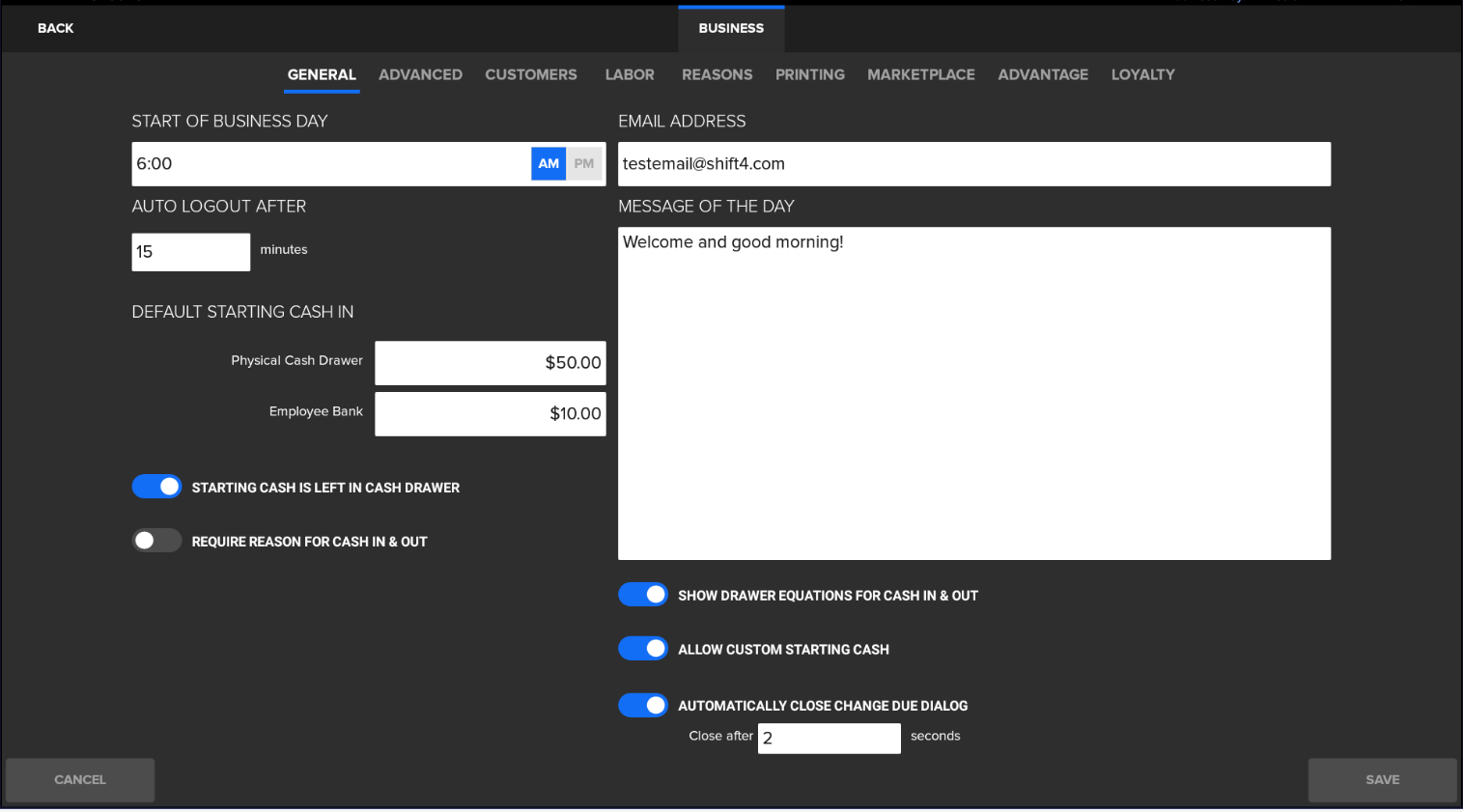
Task: Click the 'minutes' label
Action: click(284, 249)
